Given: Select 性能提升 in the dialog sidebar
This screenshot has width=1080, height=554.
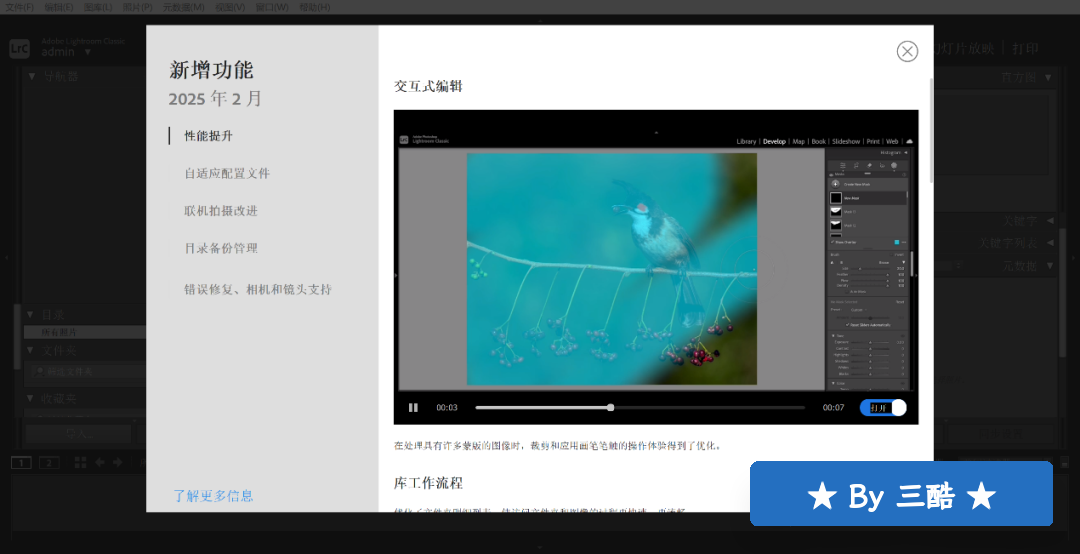Looking at the screenshot, I should pos(208,136).
